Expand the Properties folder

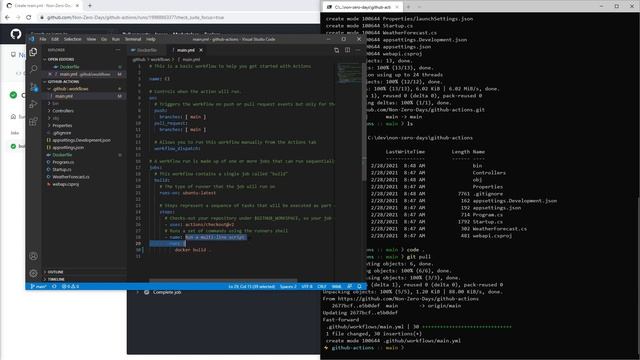tap(62, 125)
